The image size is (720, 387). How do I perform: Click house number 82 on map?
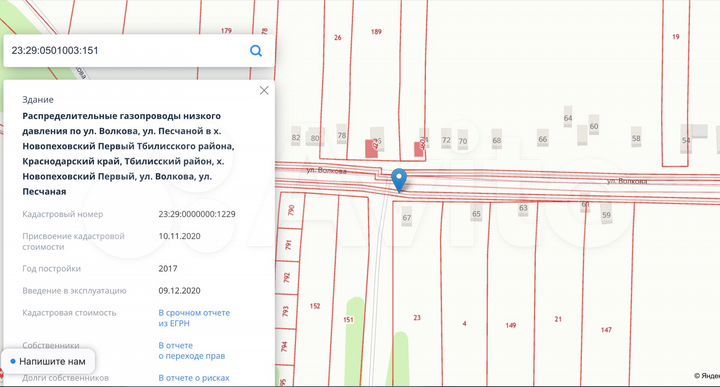[x=296, y=137]
